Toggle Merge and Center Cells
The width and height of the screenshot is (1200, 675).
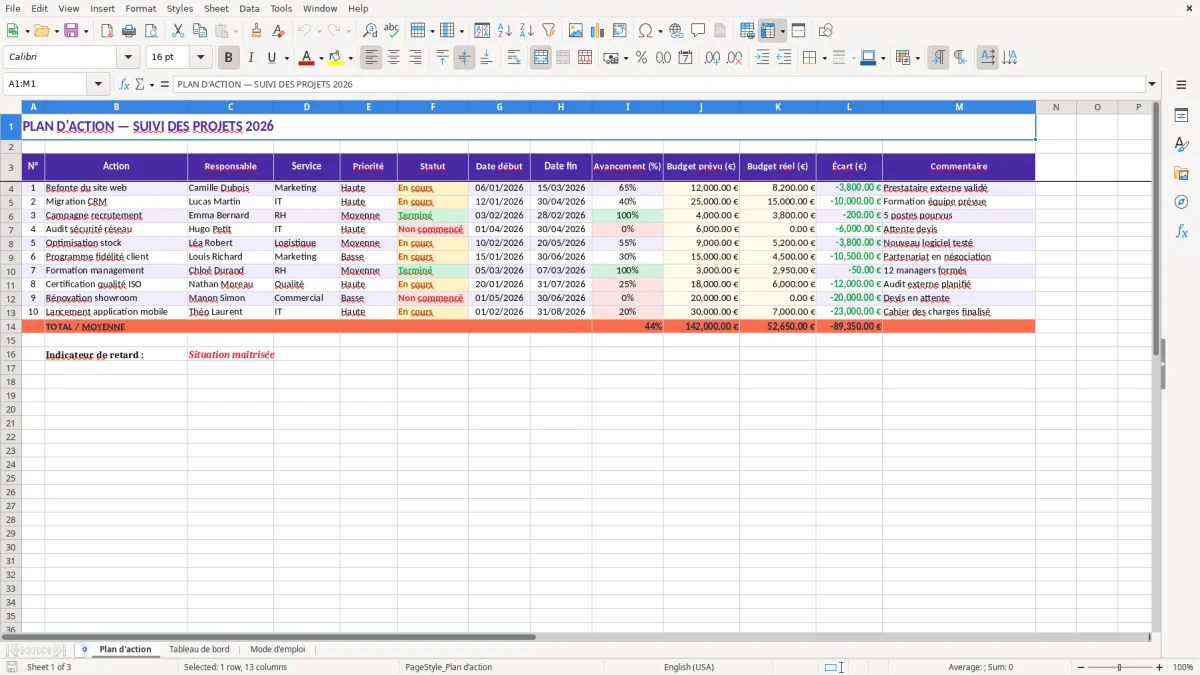[541, 58]
